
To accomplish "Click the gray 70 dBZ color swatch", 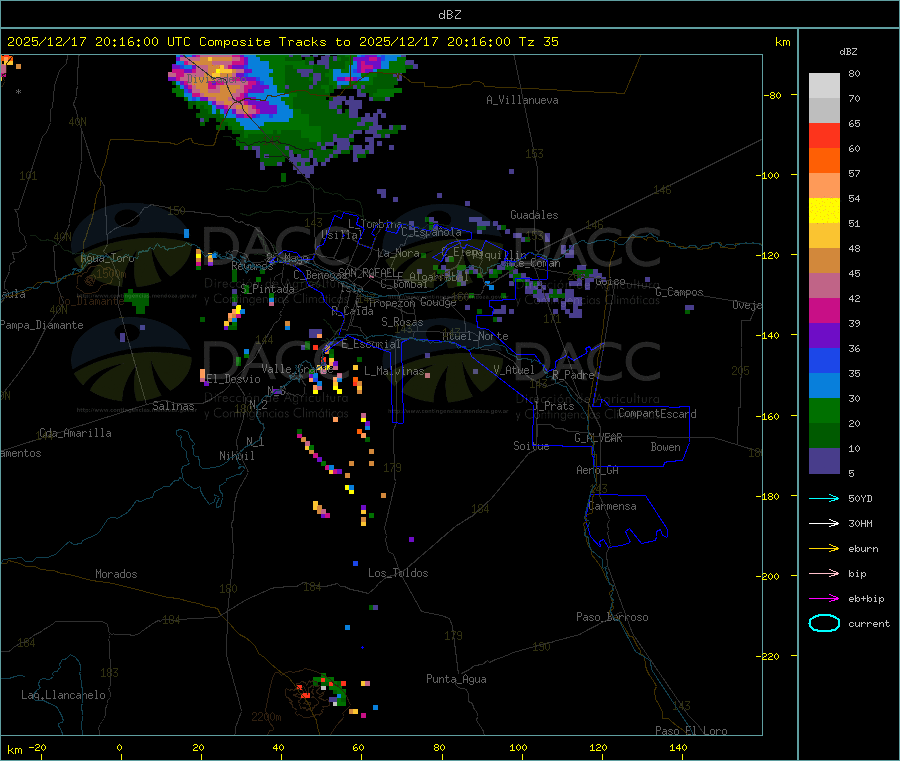I will (x=824, y=110).
